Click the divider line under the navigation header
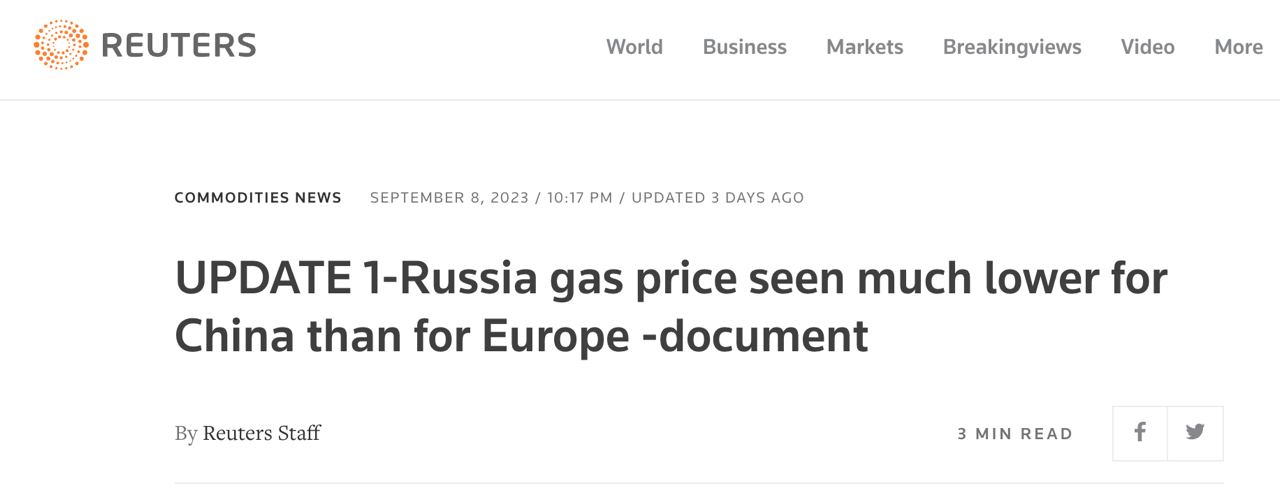 click(x=640, y=100)
